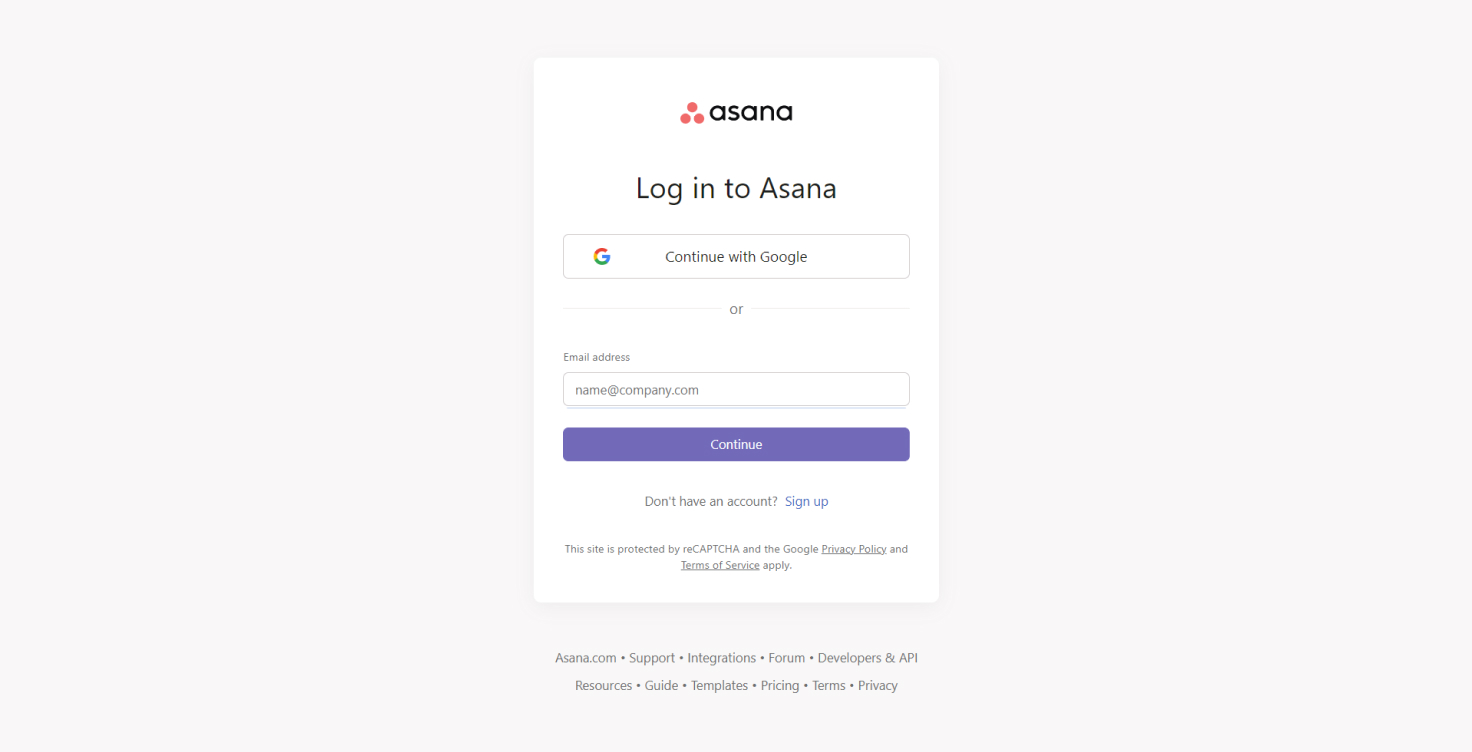Open Developers & API link
Screen dimensions: 1472x752
pos(867,658)
